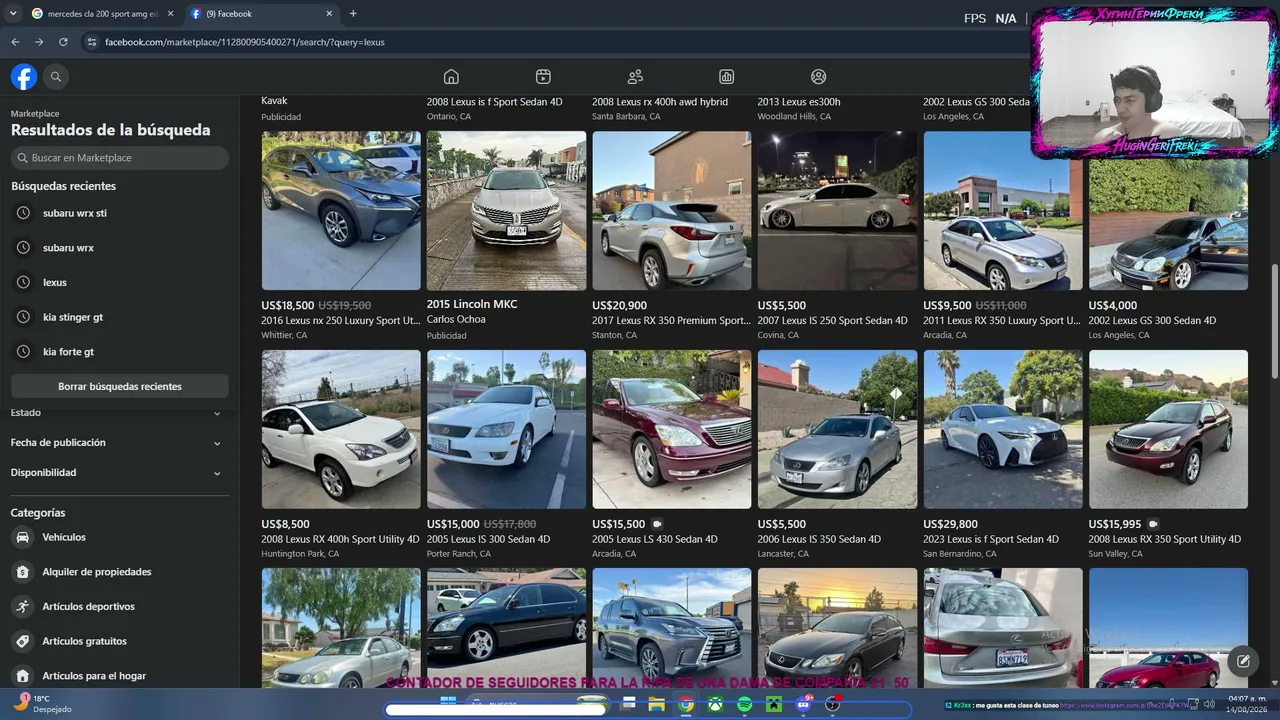
Task: Click the Facebook search magnifier icon
Action: tap(56, 77)
